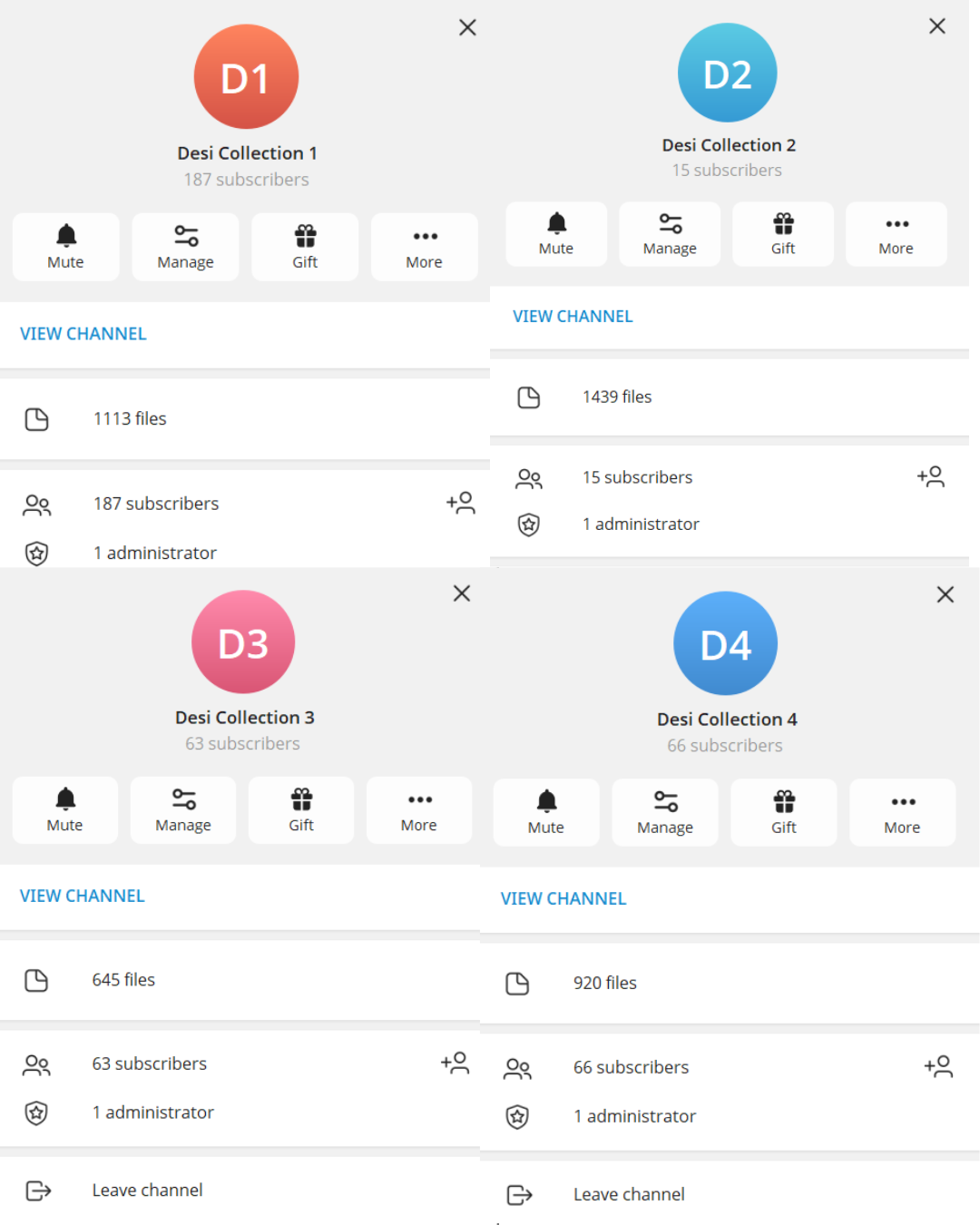Open Manage for Desi Collection 3
This screenshot has height=1225, width=980.
(183, 810)
